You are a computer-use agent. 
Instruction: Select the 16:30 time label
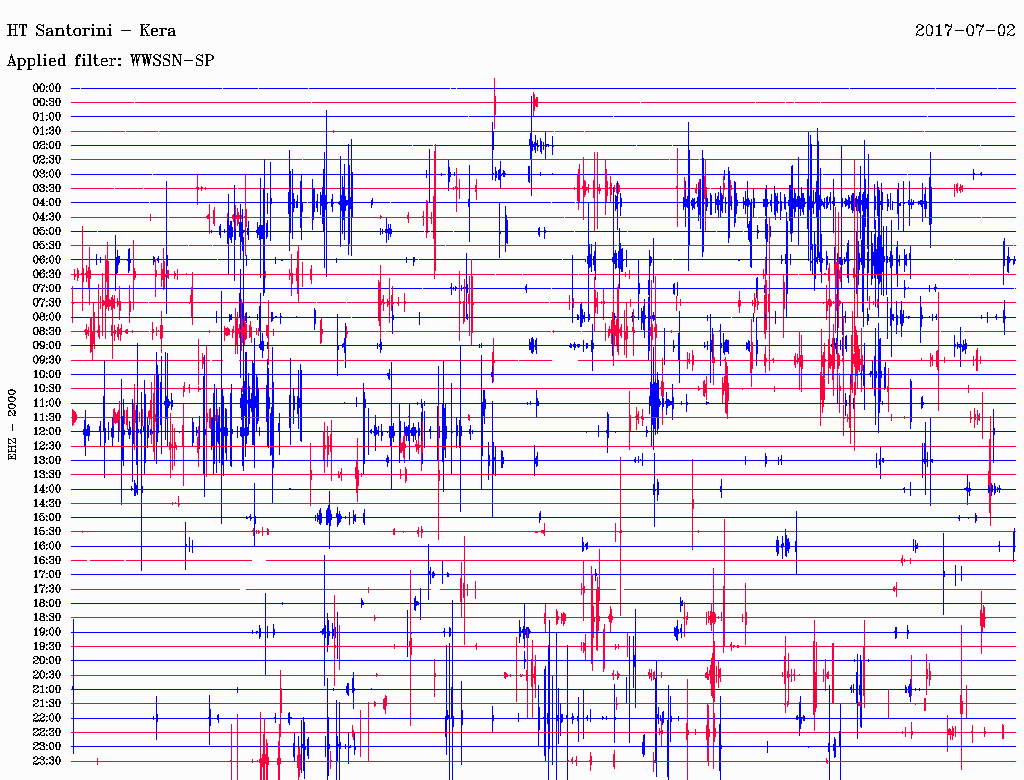pos(47,561)
